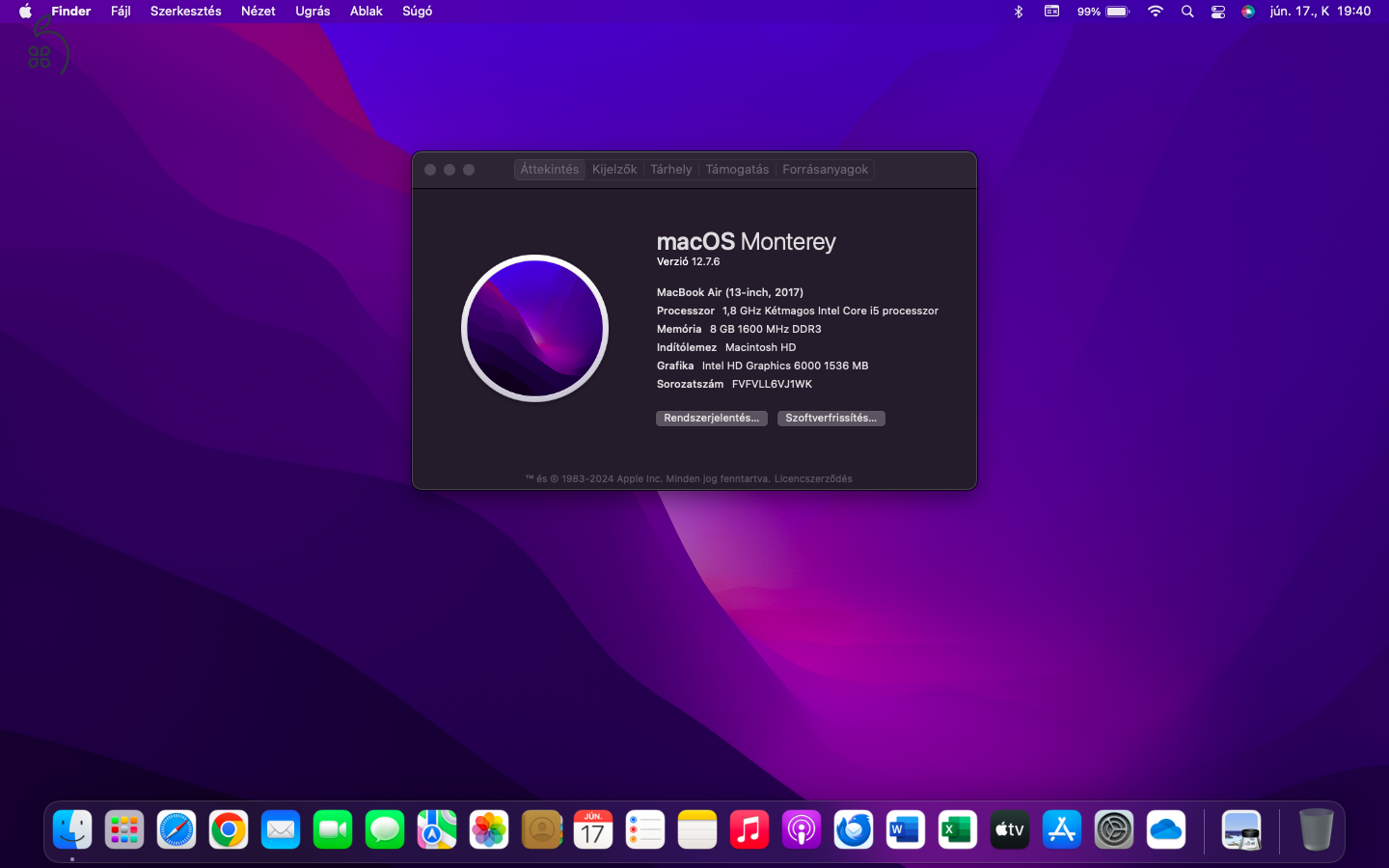Open System Preferences from the Dock
Viewport: 1389px width, 868px height.
(1114, 829)
